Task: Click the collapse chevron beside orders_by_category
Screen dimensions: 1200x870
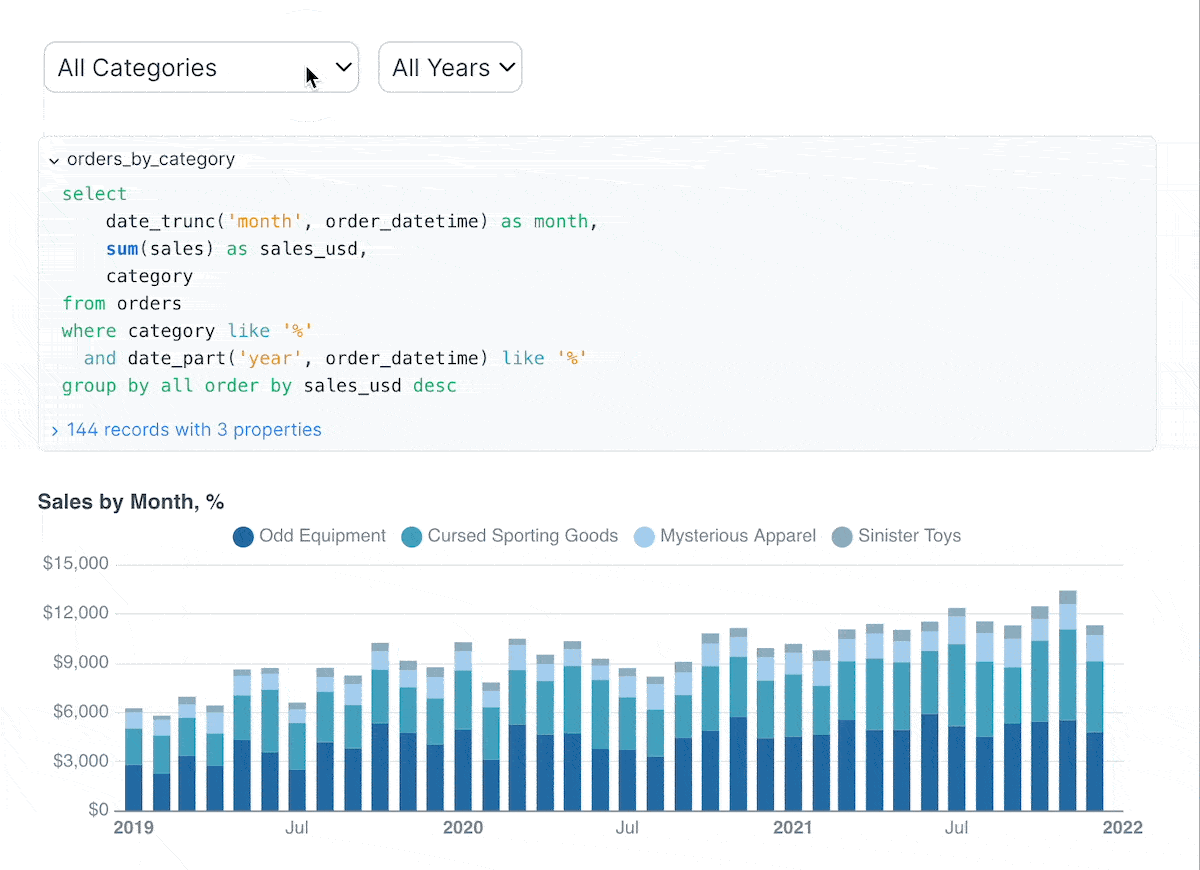Action: point(54,160)
